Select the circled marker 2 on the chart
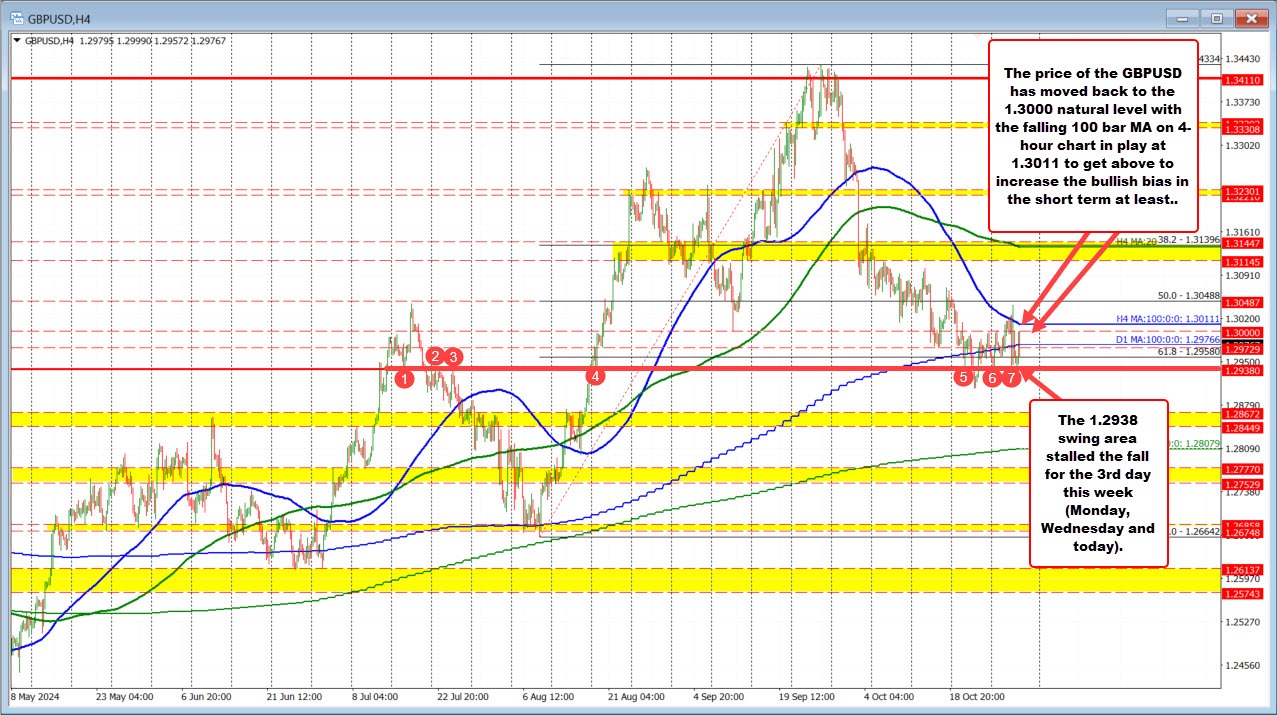This screenshot has width=1277, height=715. click(x=435, y=356)
